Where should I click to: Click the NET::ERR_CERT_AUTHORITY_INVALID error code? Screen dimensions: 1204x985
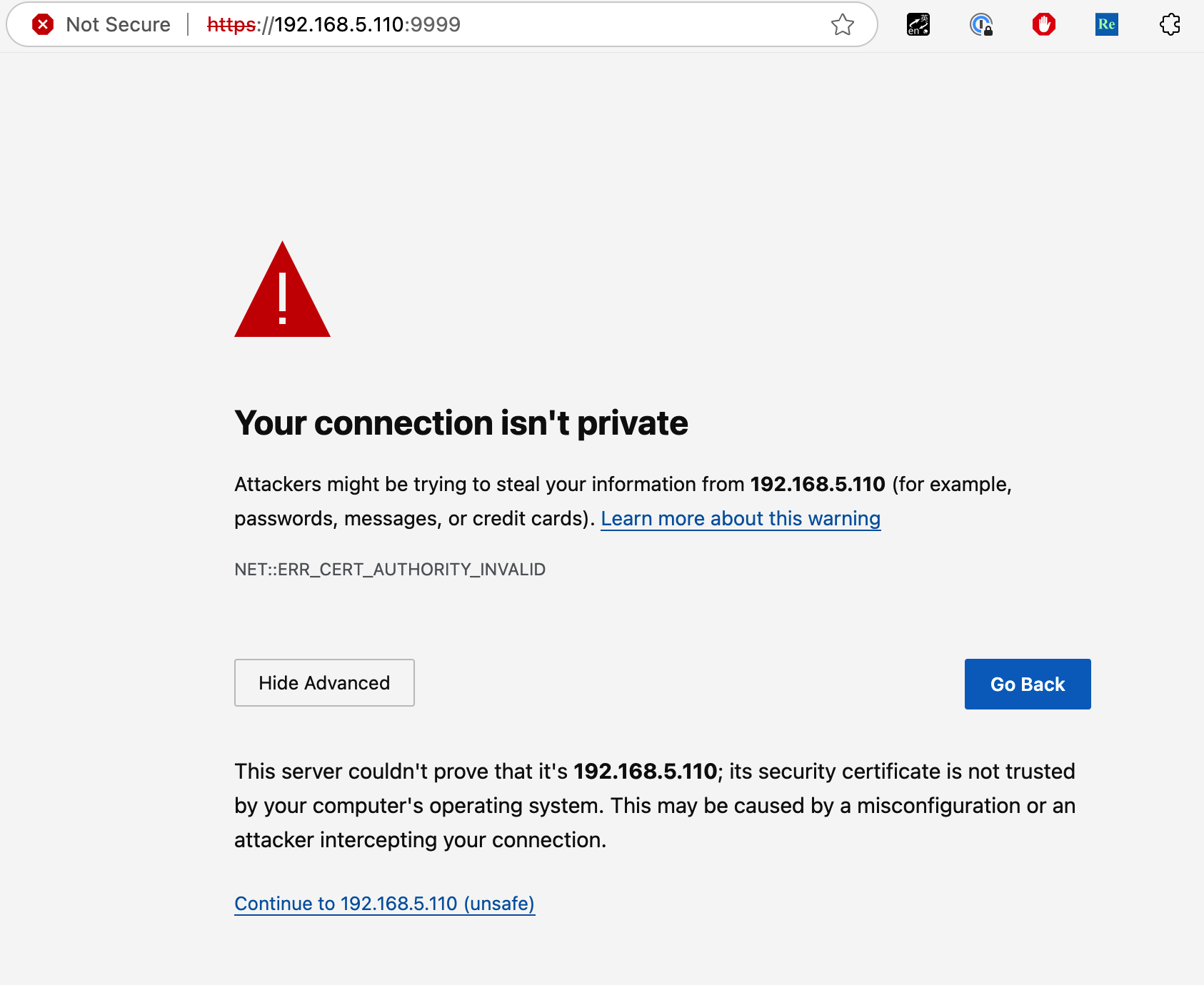[x=390, y=570]
